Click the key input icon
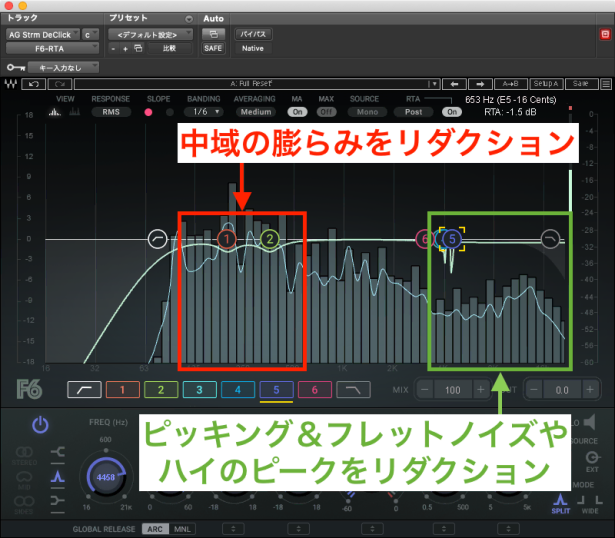The image size is (615, 538). coord(16,68)
